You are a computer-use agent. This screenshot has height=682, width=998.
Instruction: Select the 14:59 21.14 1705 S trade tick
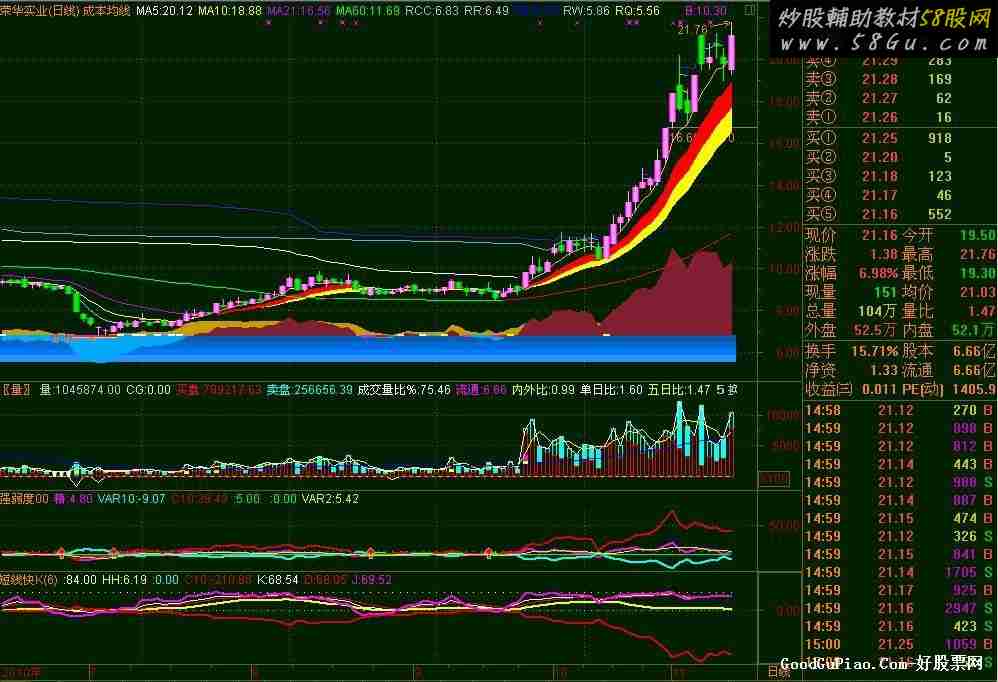(x=899, y=573)
